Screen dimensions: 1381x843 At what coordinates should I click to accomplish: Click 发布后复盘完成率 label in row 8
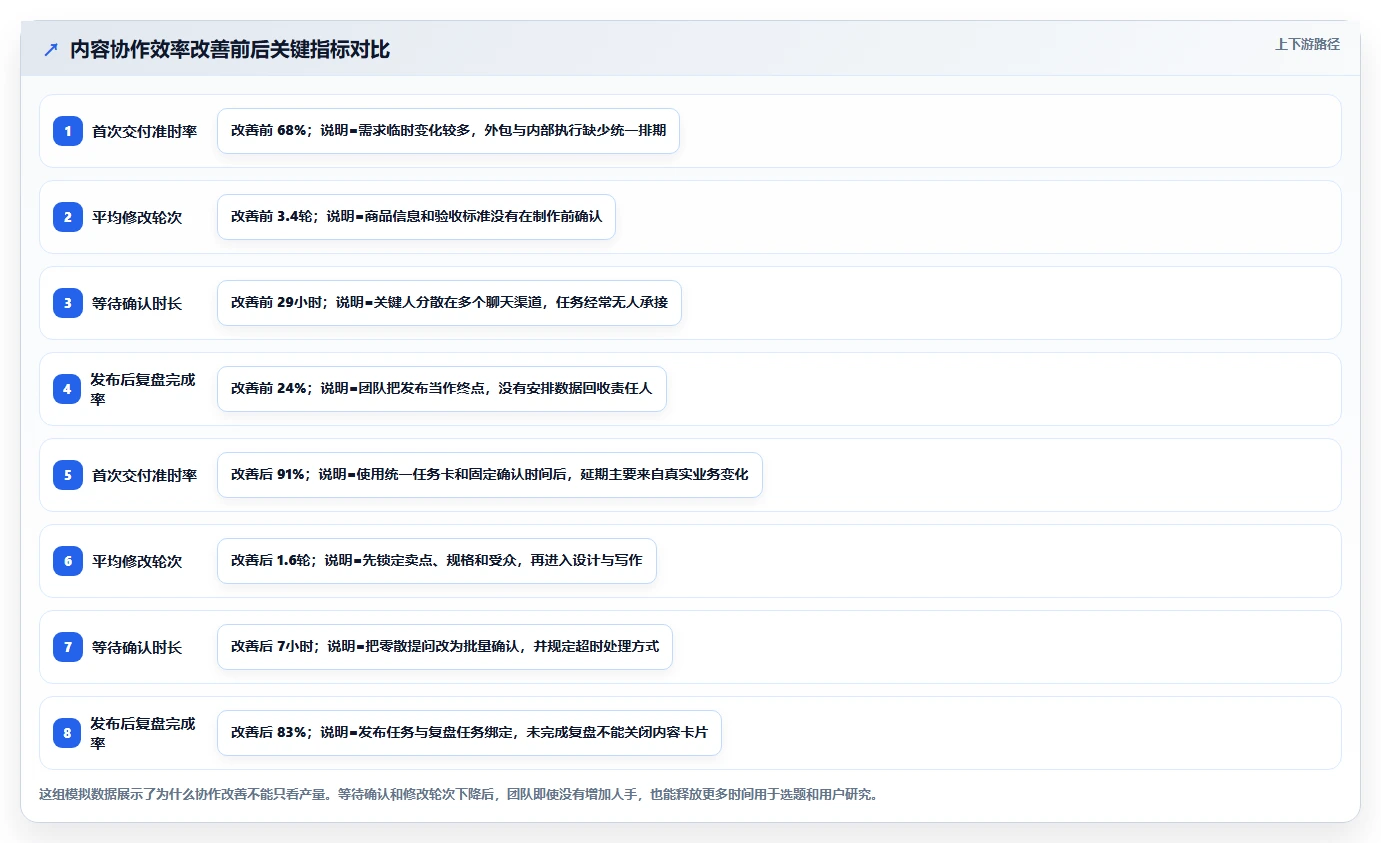tap(143, 733)
